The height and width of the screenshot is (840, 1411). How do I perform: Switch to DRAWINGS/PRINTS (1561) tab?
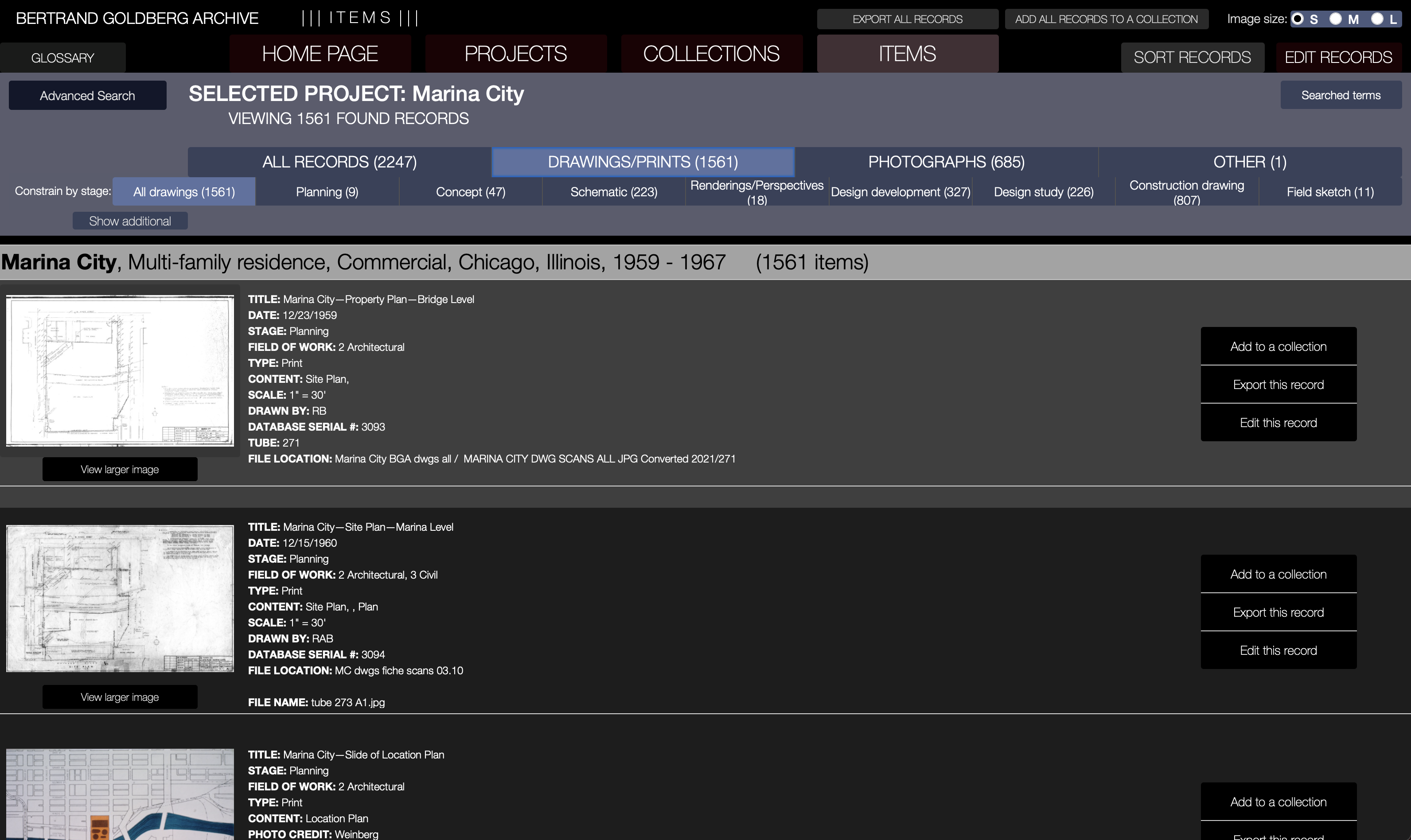tap(643, 163)
